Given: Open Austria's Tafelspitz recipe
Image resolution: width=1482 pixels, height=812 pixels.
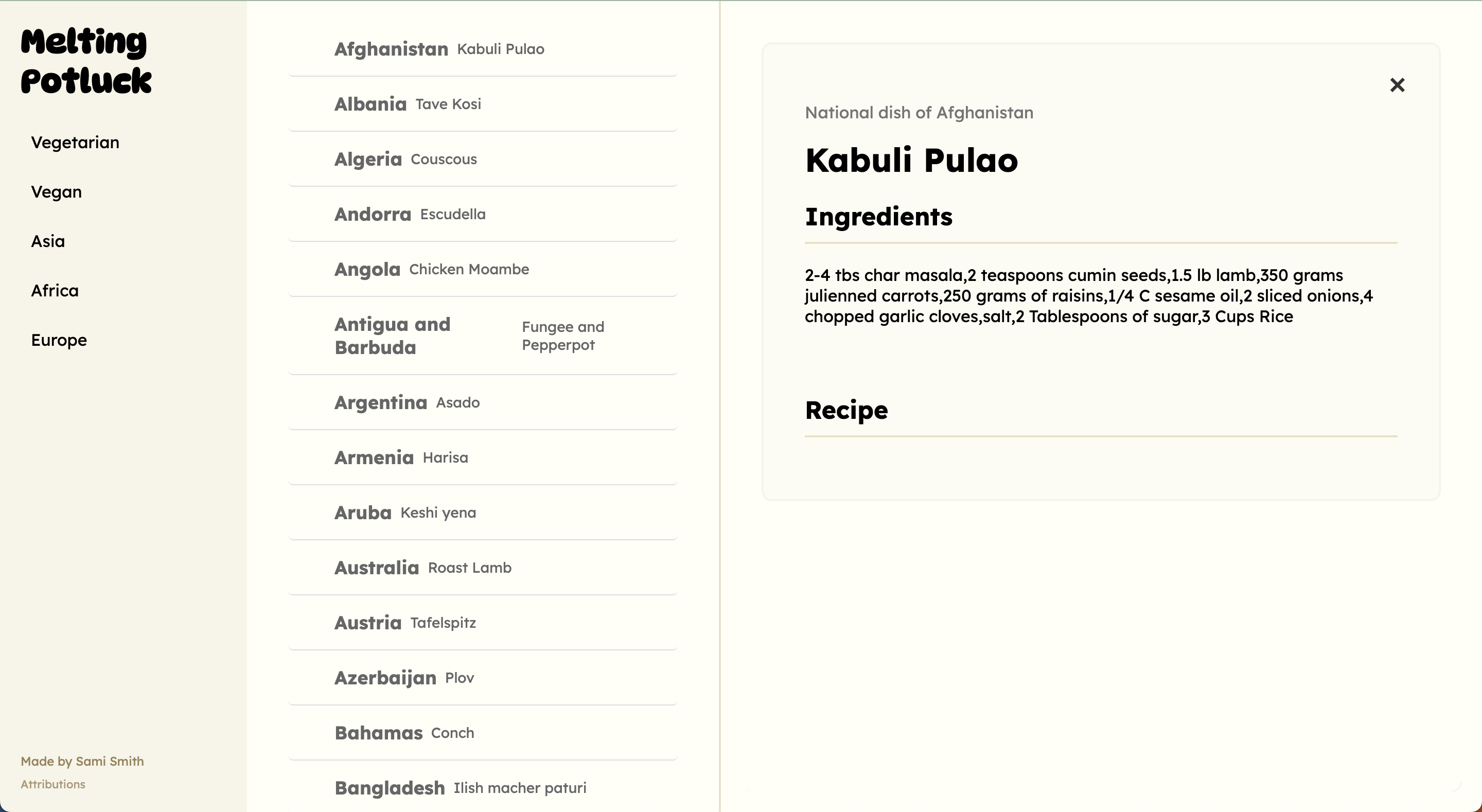Looking at the screenshot, I should (x=482, y=623).
